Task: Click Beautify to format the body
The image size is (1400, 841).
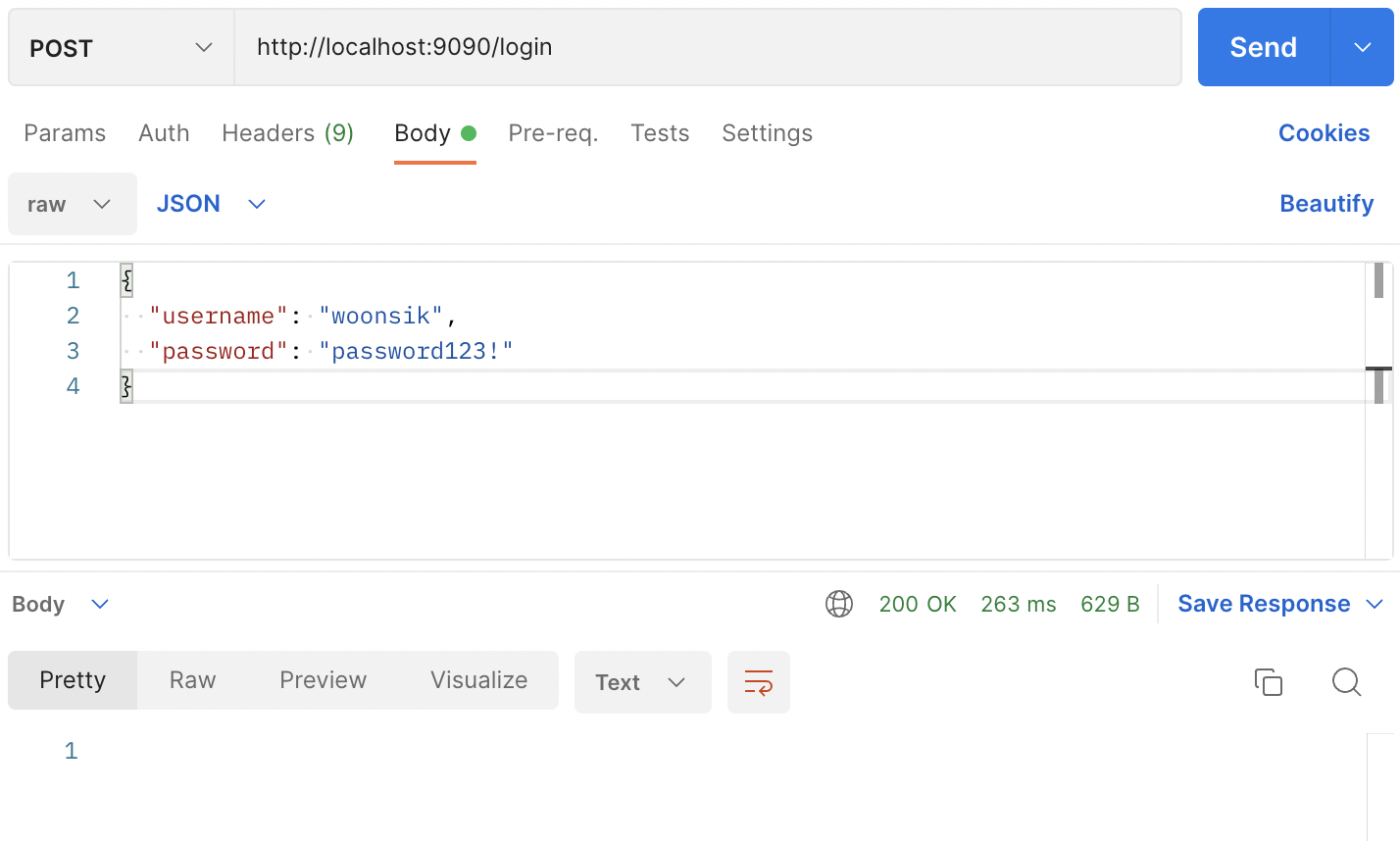Action: tap(1326, 204)
